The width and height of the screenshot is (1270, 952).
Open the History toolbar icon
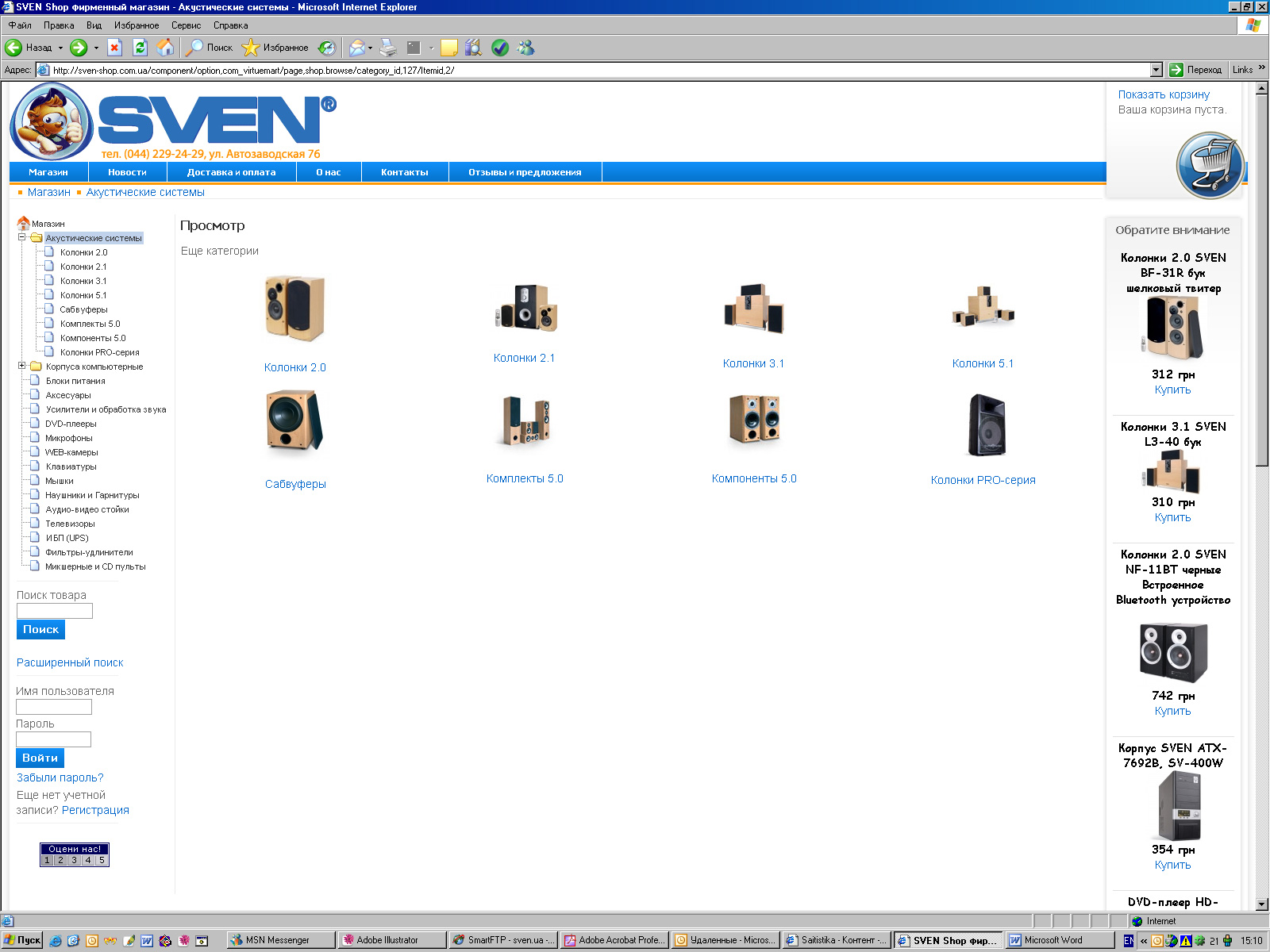327,48
